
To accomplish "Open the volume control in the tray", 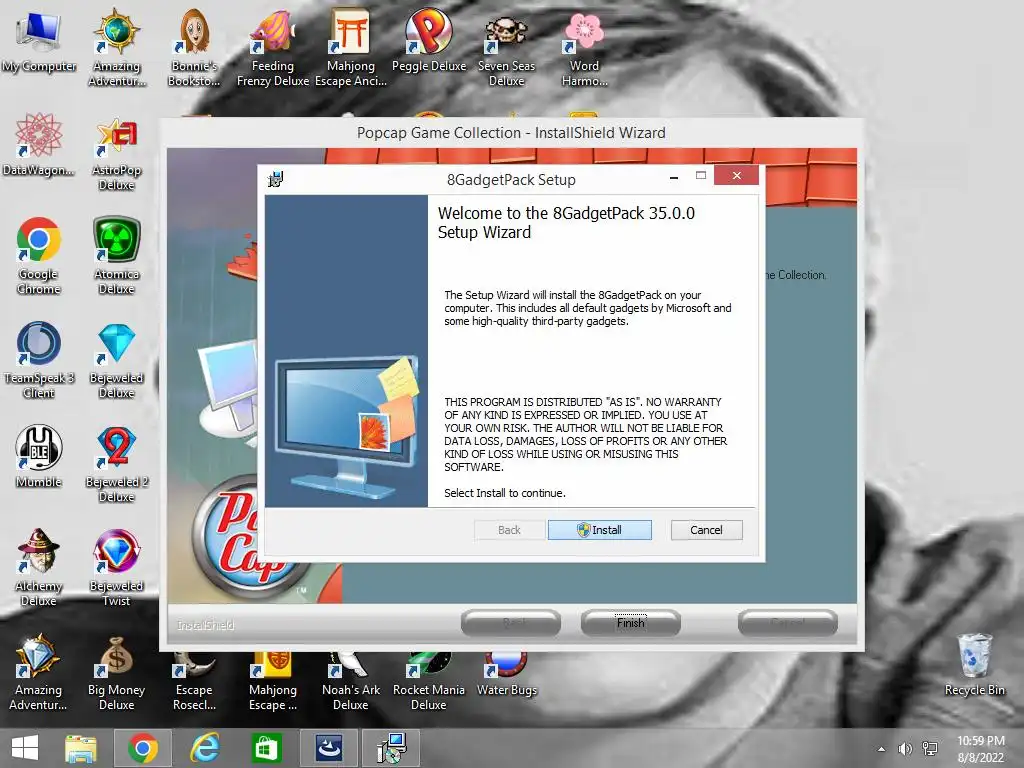I will [x=905, y=749].
